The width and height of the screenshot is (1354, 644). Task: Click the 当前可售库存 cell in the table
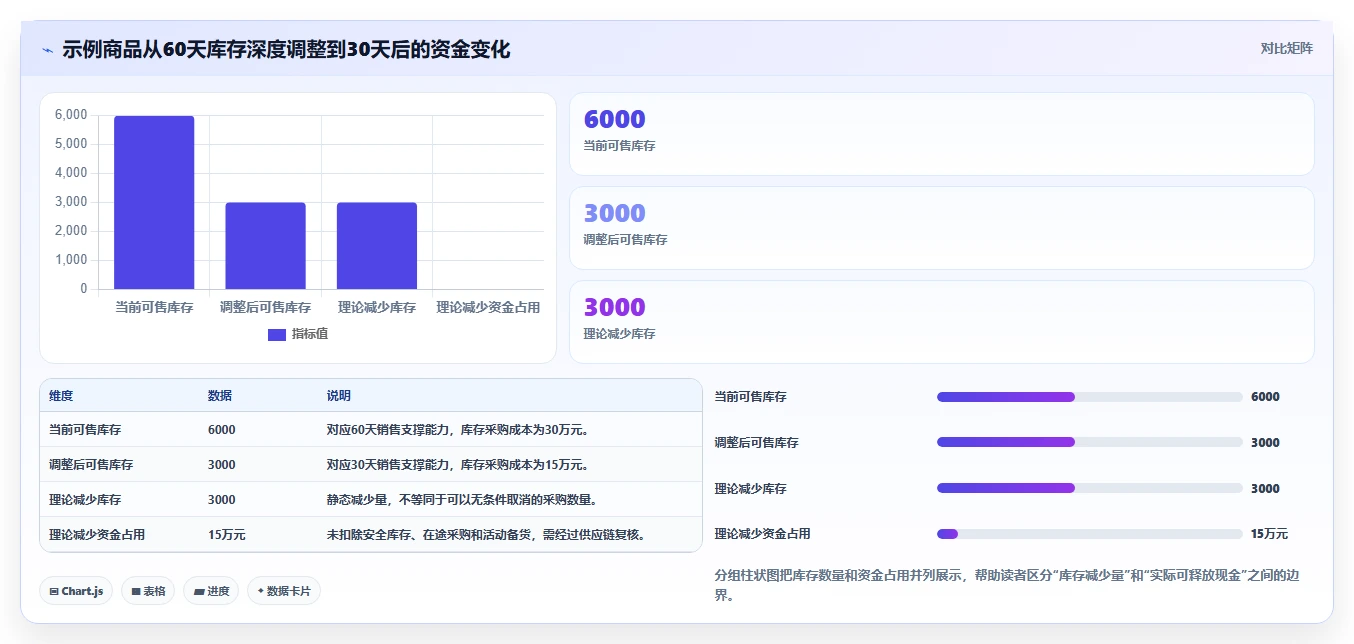click(x=85, y=430)
